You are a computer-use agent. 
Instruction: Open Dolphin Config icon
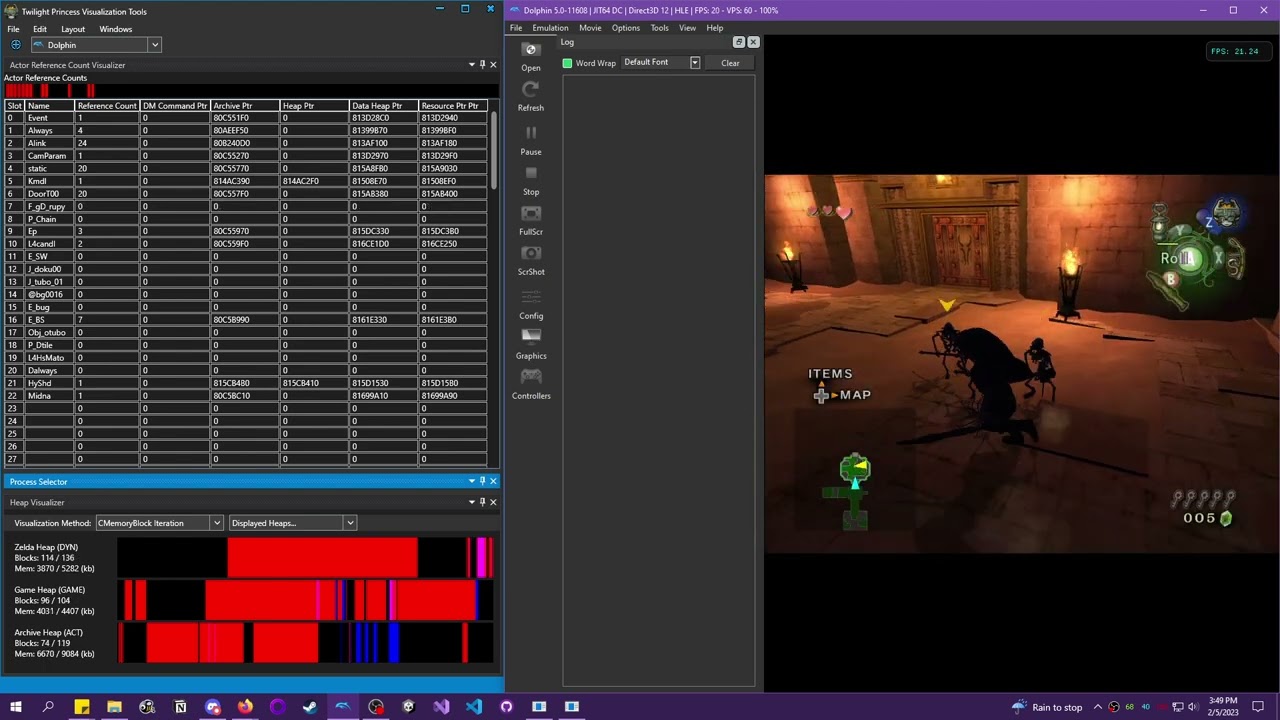pos(531,297)
